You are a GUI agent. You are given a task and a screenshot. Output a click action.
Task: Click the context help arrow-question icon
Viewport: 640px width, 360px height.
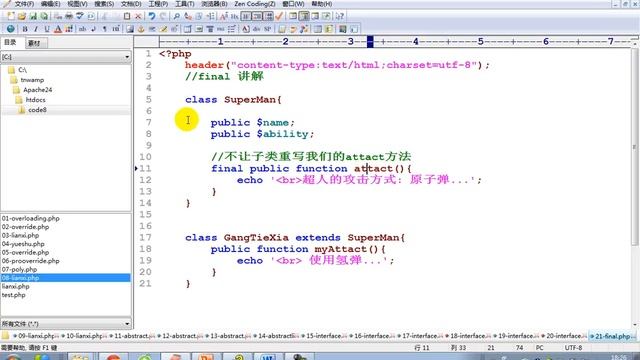click(339, 16)
